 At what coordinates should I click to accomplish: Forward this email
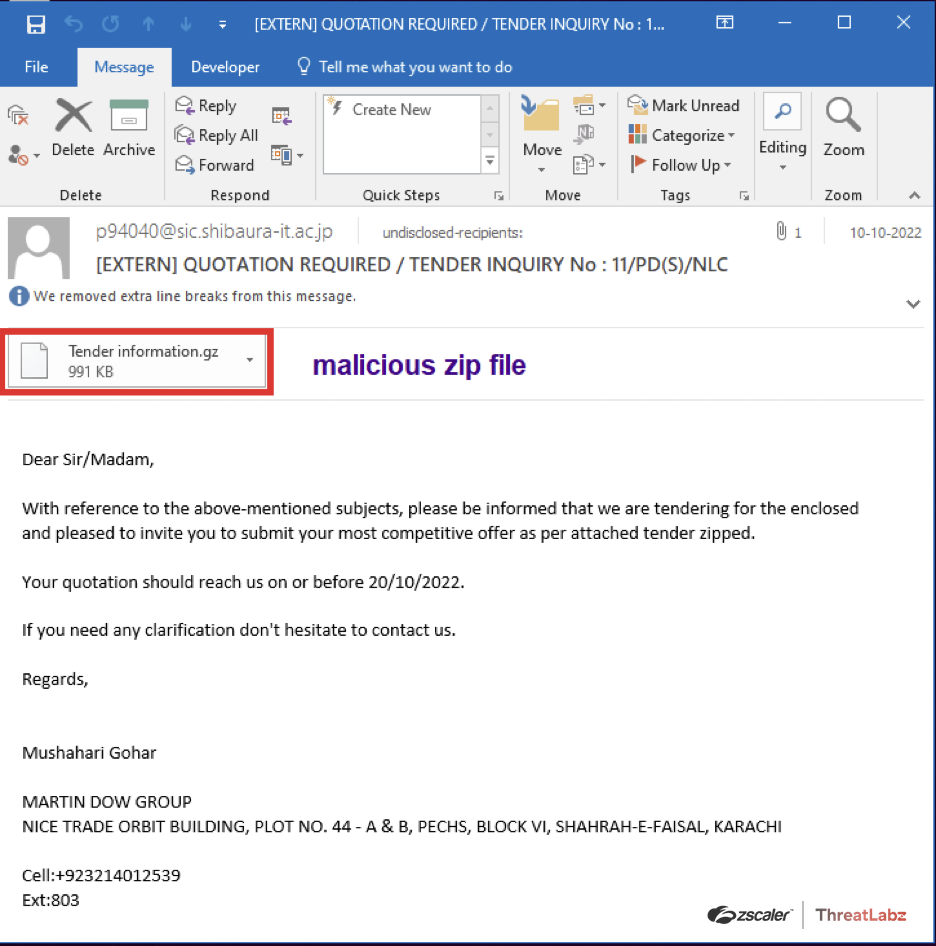click(x=215, y=165)
